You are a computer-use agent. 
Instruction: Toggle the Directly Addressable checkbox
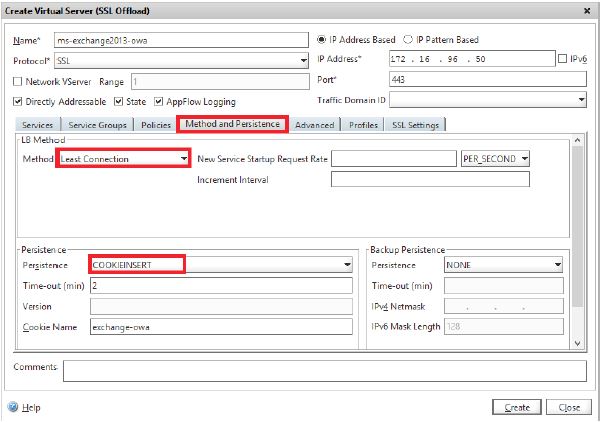pos(18,101)
